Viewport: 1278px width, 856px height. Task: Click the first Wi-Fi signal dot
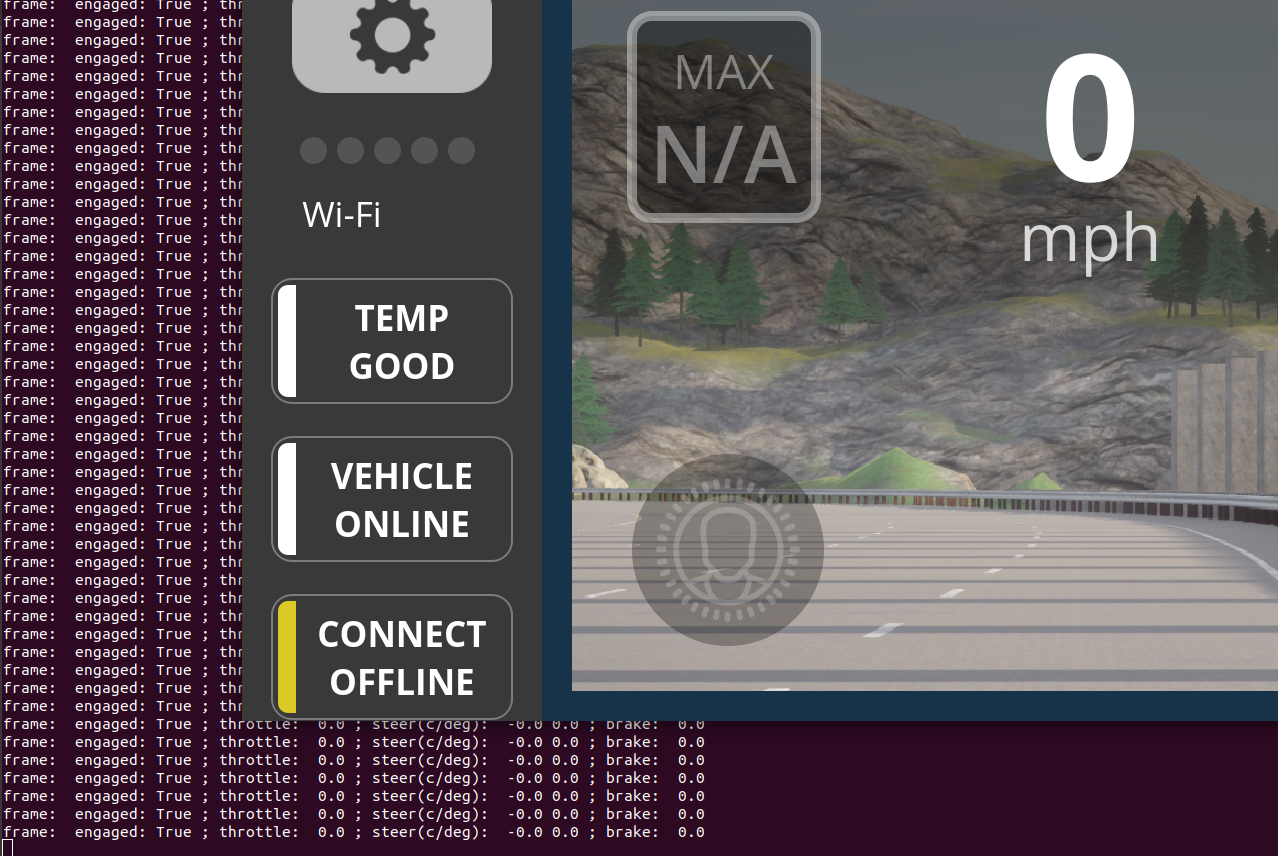click(312, 150)
